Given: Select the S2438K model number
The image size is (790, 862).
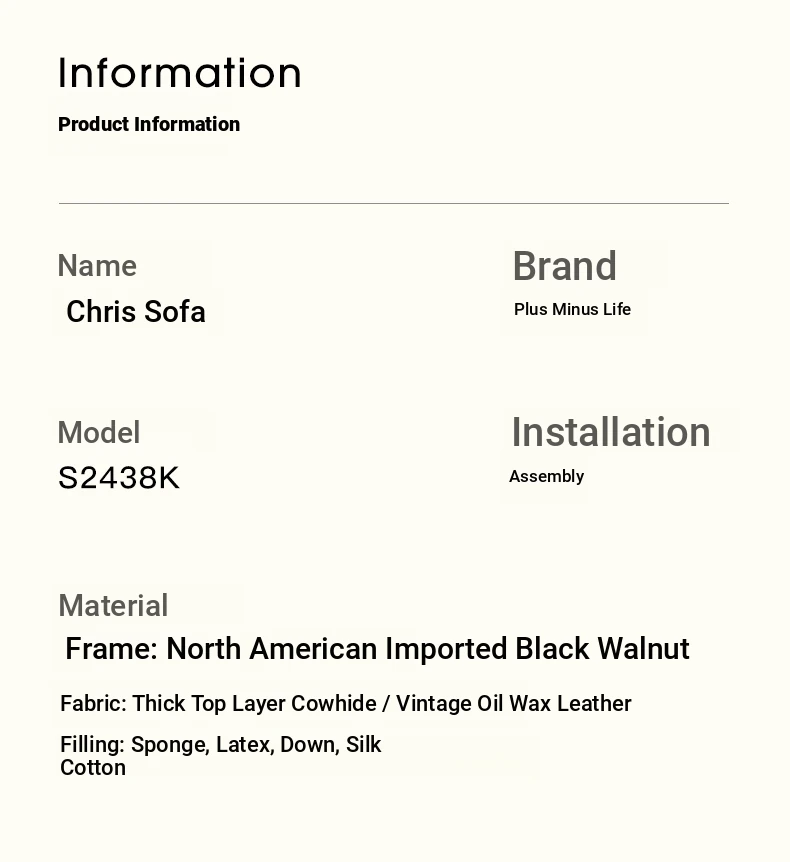Looking at the screenshot, I should (x=119, y=478).
